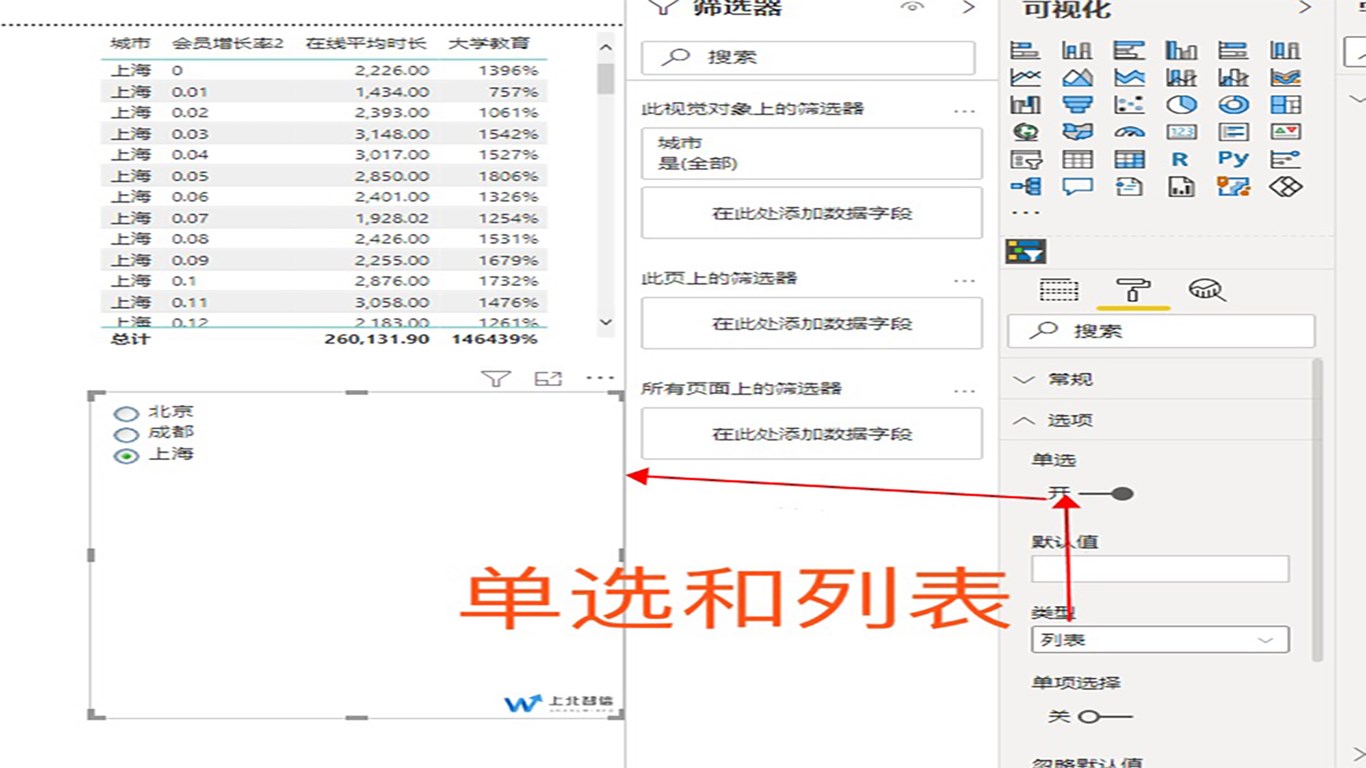Open focus mode for the slicer visual
1366x768 pixels.
click(548, 378)
